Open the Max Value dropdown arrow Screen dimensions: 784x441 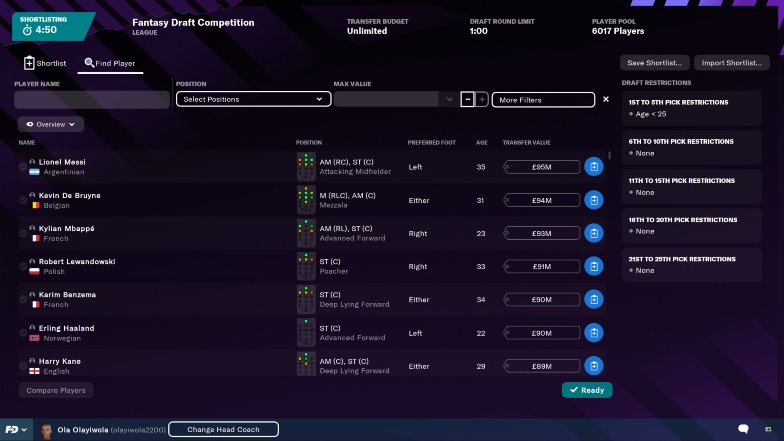(449, 99)
